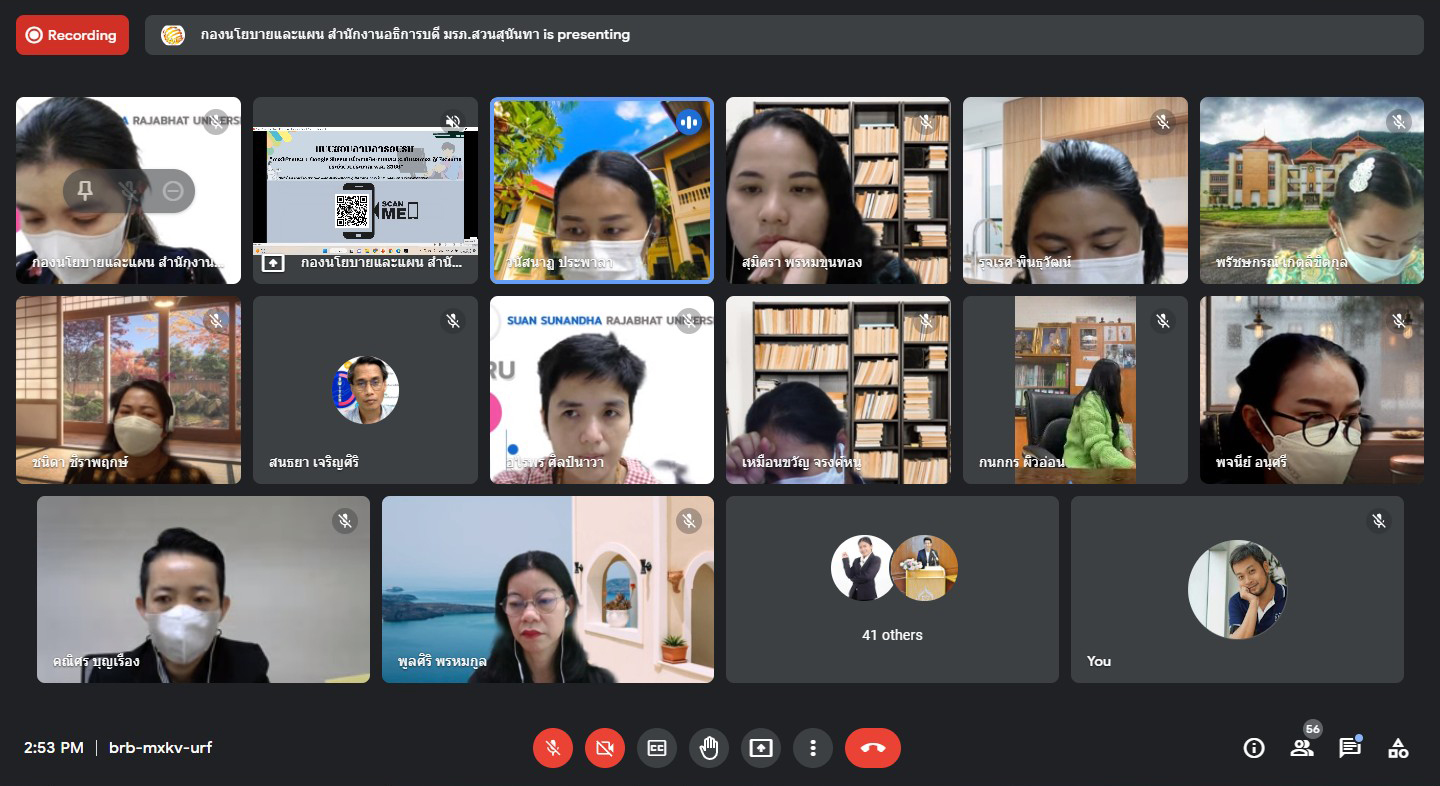Screen dimensions: 1440x786
Task: Toggle closed captions CC button
Action: pos(657,748)
